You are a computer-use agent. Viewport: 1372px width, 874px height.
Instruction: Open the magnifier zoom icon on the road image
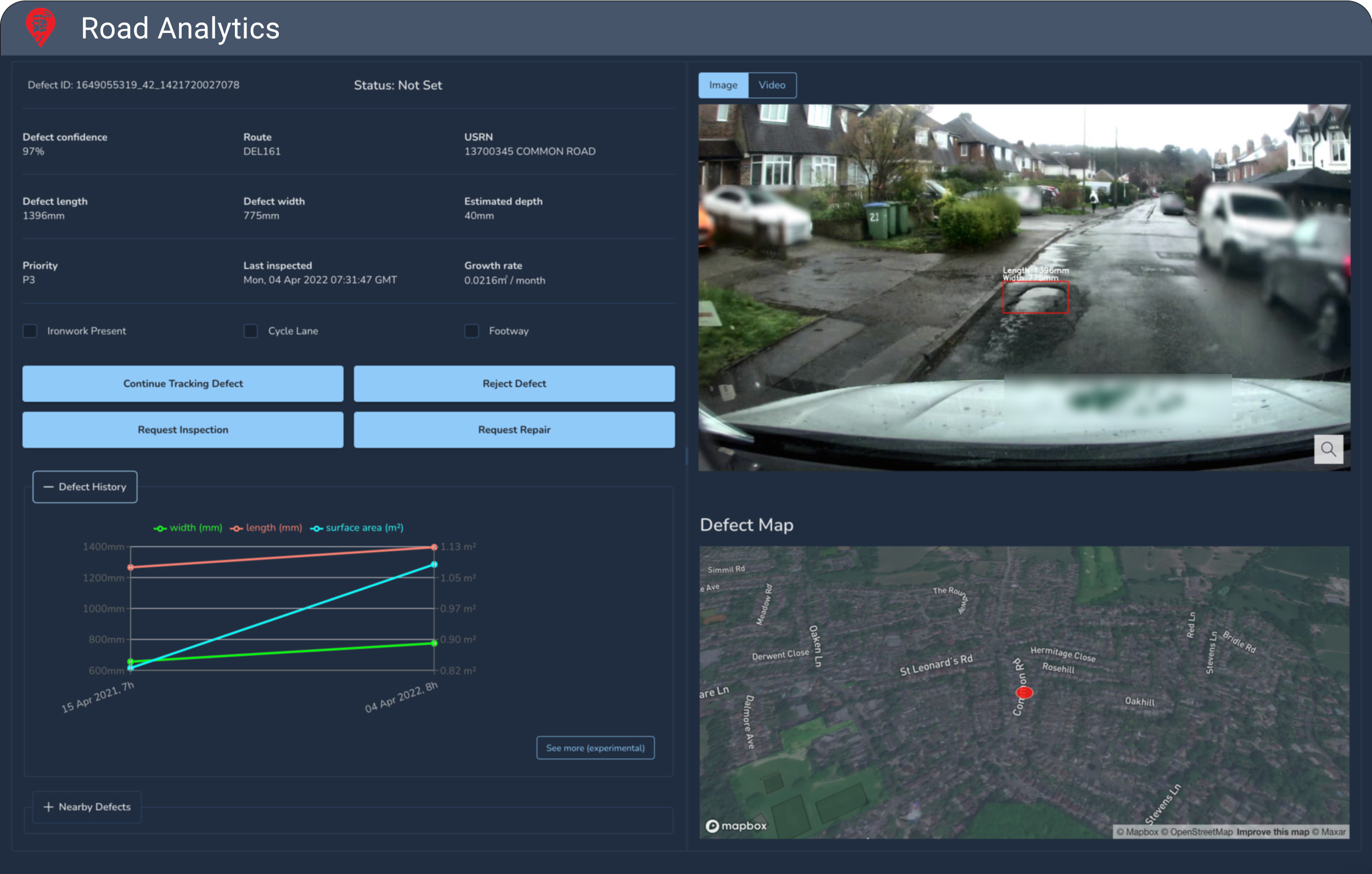coord(1329,449)
